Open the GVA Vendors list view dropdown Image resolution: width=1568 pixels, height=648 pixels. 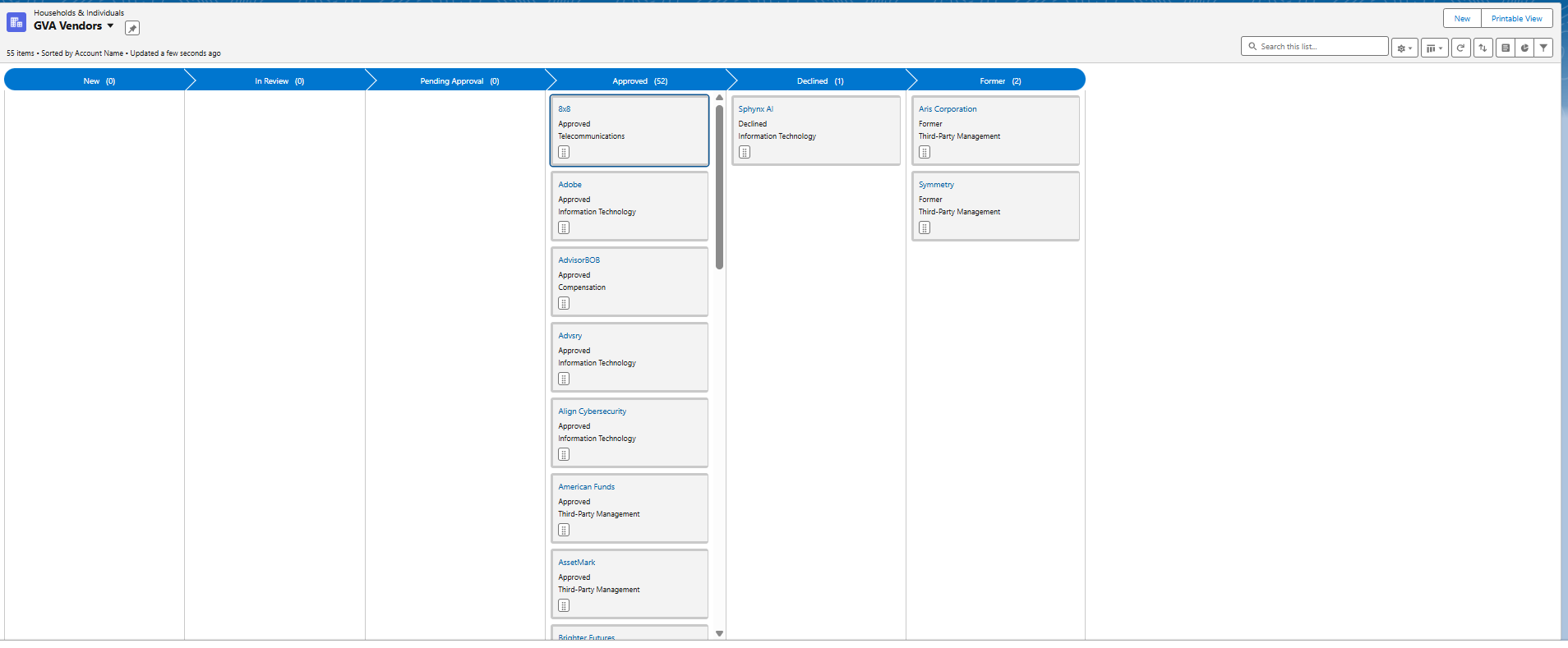(110, 25)
